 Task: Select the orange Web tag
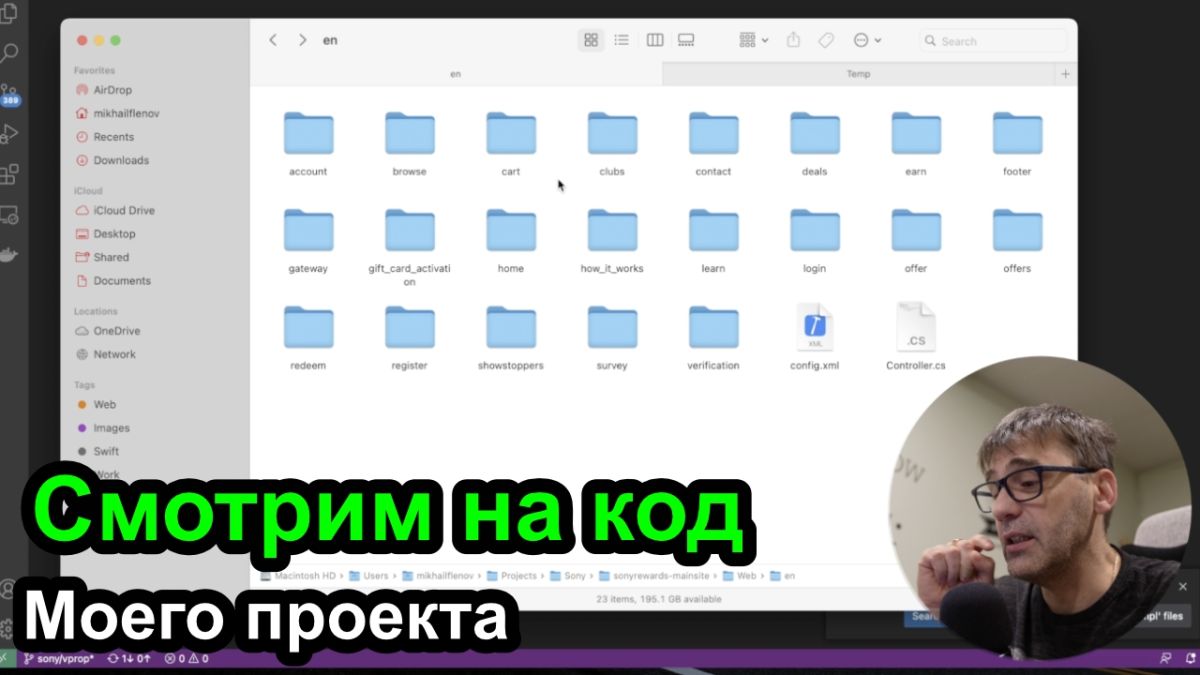(x=97, y=404)
